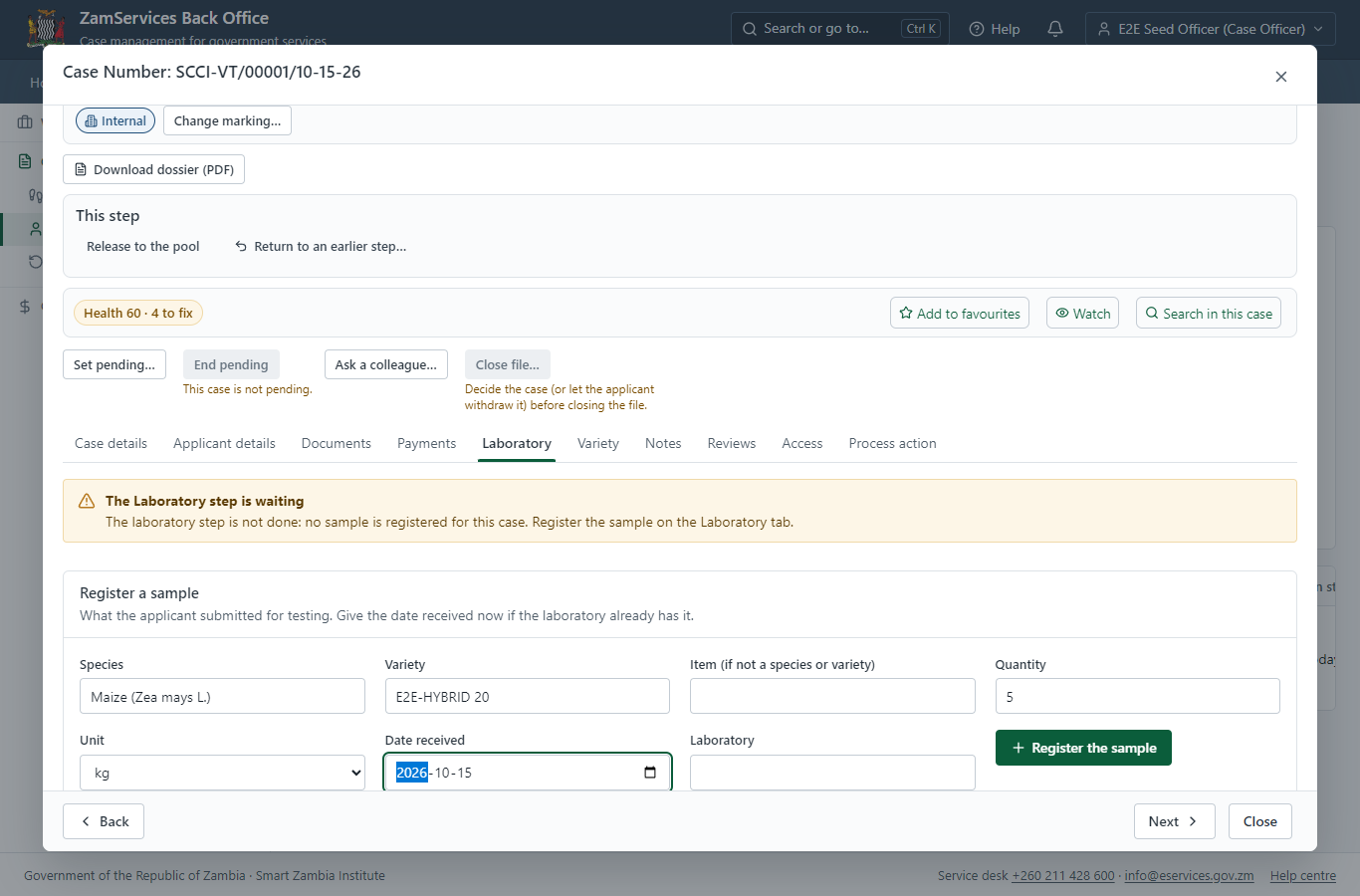Register the sample
The height and width of the screenshot is (896, 1360).
pos(1083,748)
